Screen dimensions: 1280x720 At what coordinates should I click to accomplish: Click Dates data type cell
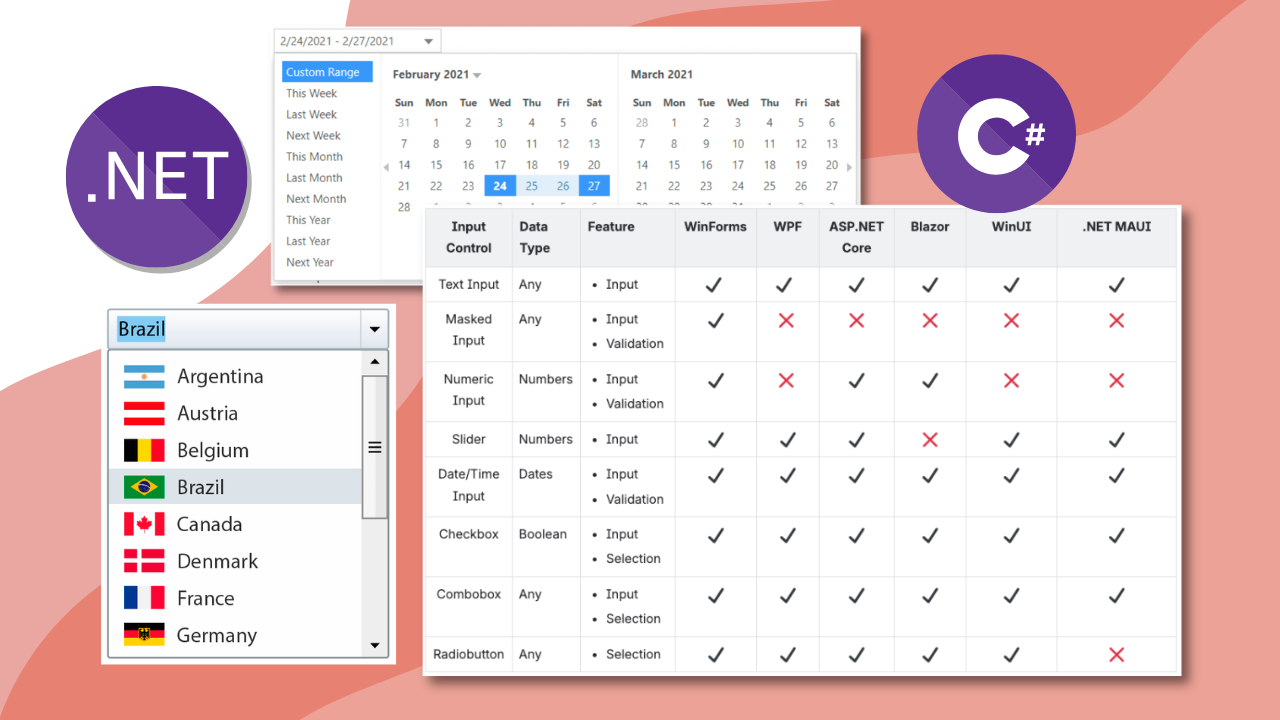pyautogui.click(x=536, y=475)
